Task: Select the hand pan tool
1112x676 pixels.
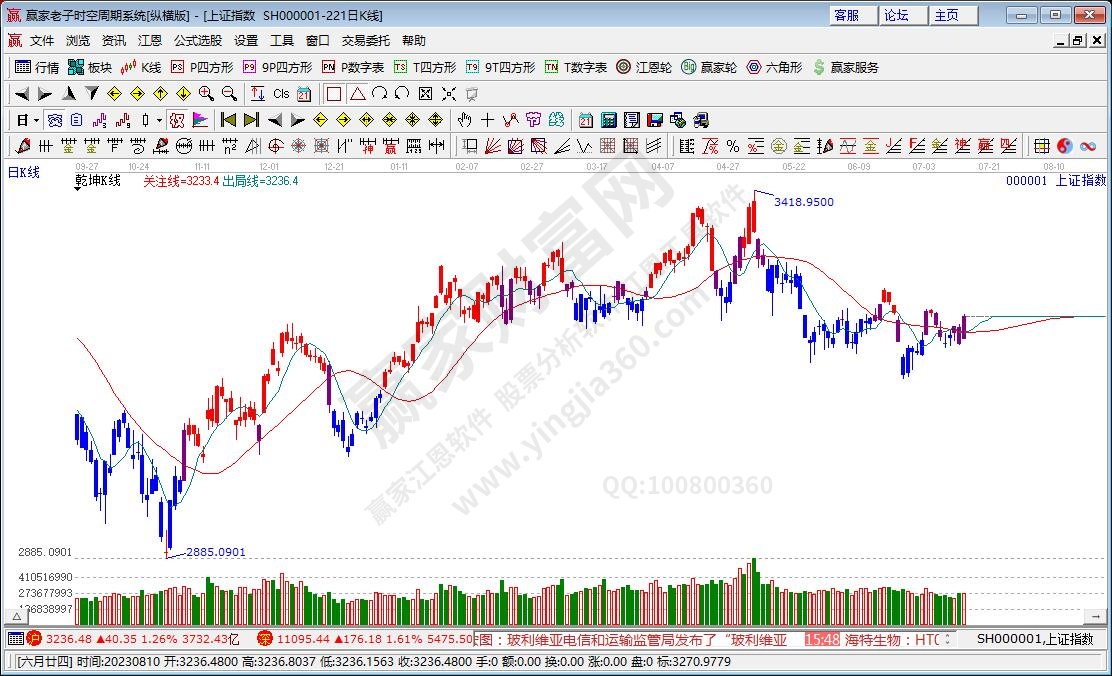Action: click(464, 120)
